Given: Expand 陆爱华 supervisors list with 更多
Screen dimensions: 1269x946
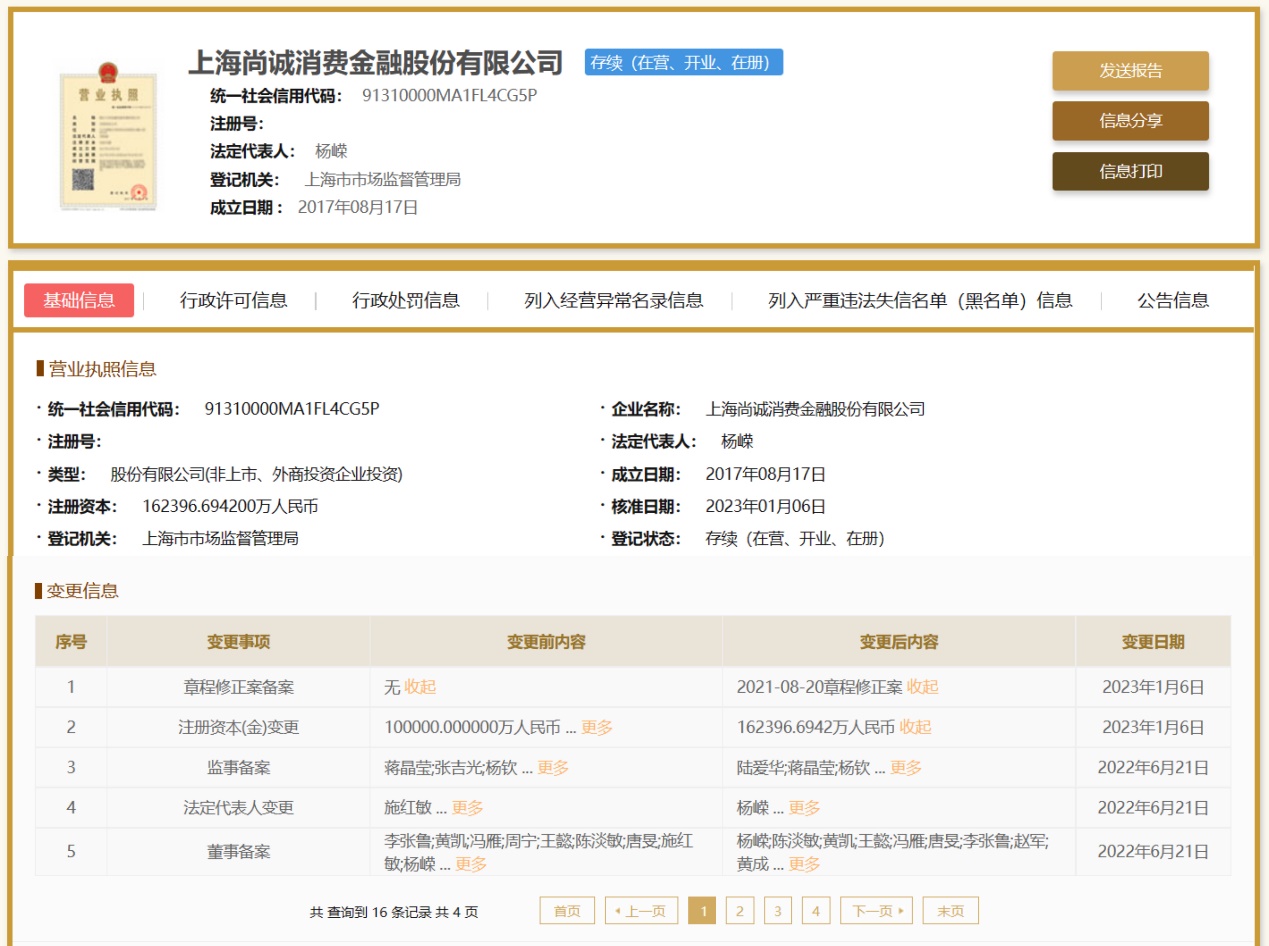Looking at the screenshot, I should point(906,768).
